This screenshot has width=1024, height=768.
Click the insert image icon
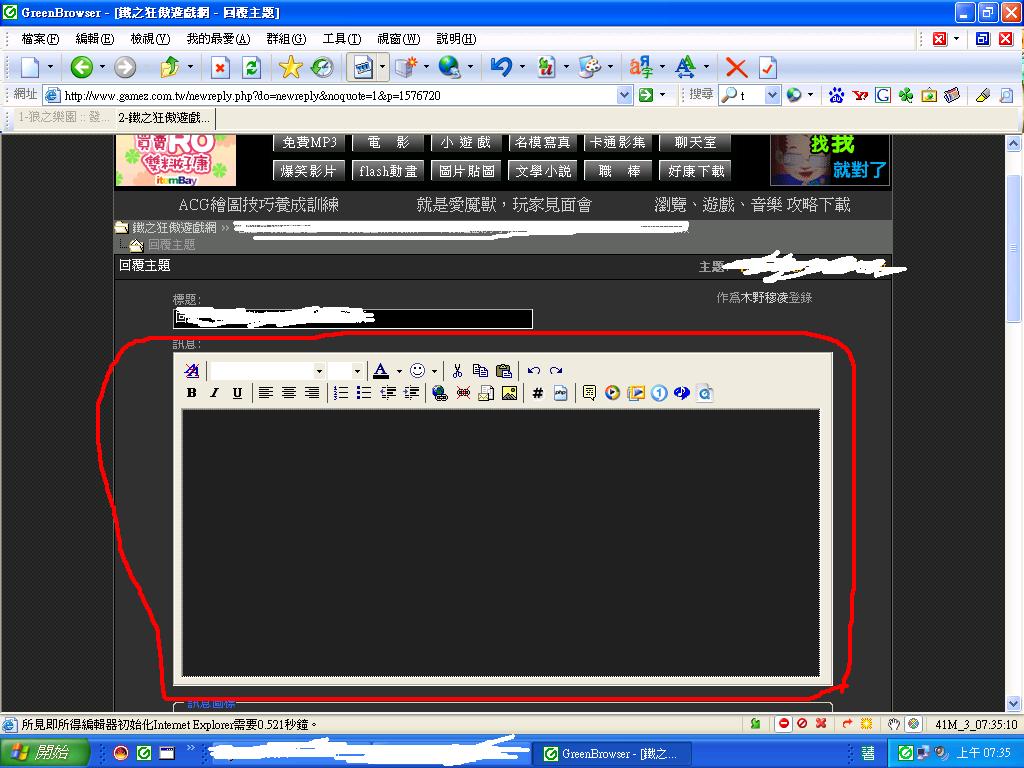click(509, 393)
